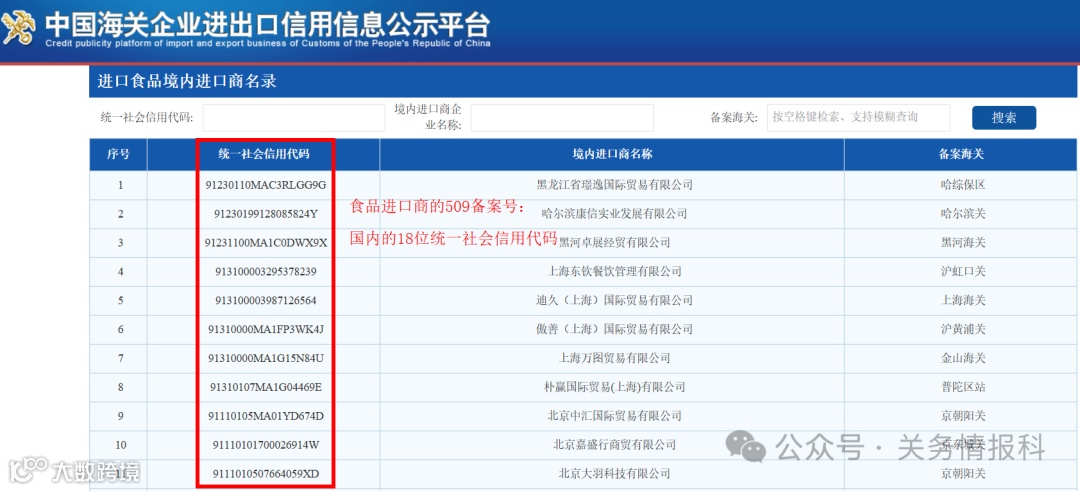This screenshot has width=1080, height=491.
Task: Focus the 境内进口商企业名称 input field
Action: [x=562, y=118]
